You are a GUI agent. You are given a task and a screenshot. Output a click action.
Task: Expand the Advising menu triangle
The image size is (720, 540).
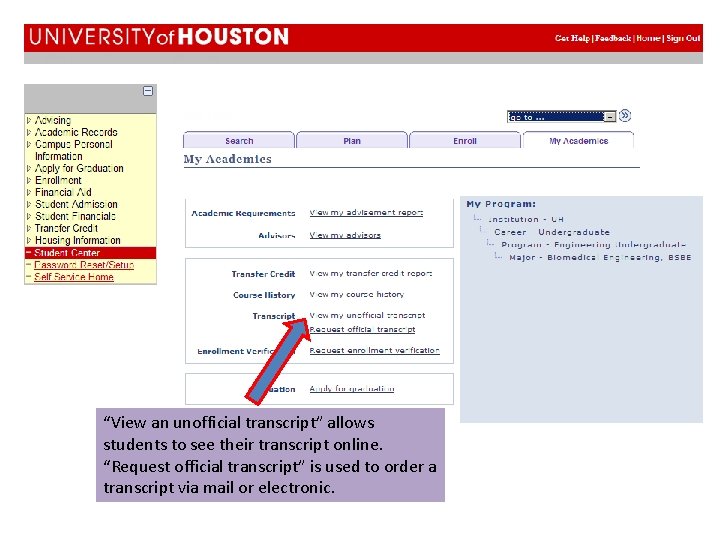[29, 120]
